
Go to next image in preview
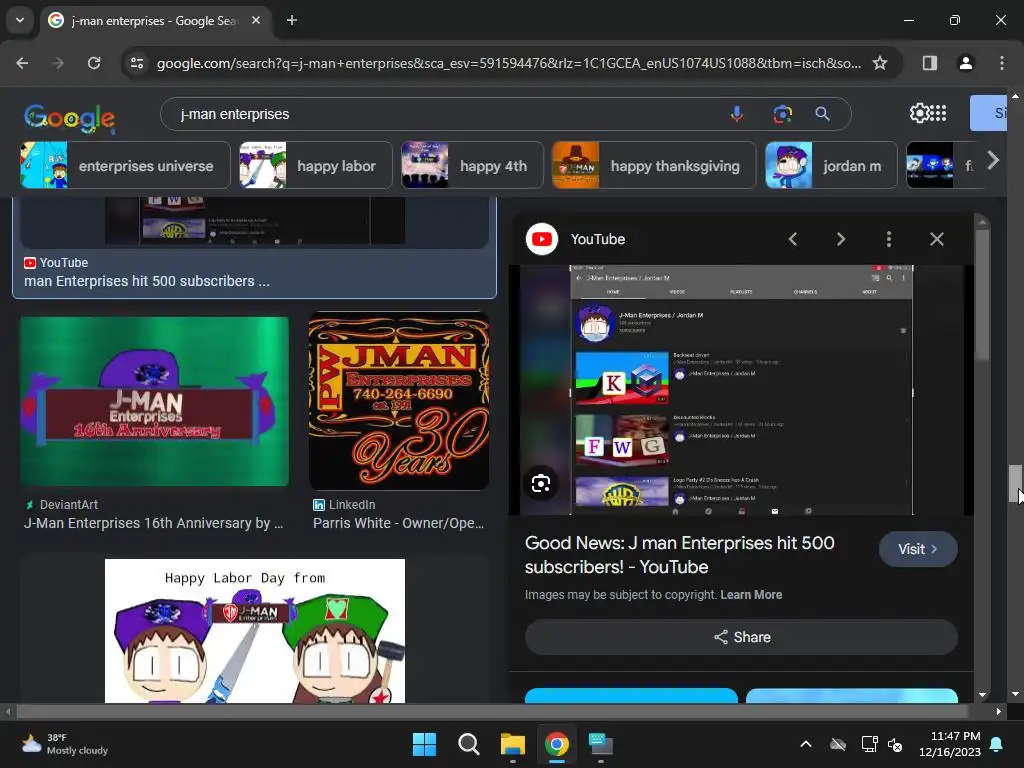pyautogui.click(x=840, y=239)
